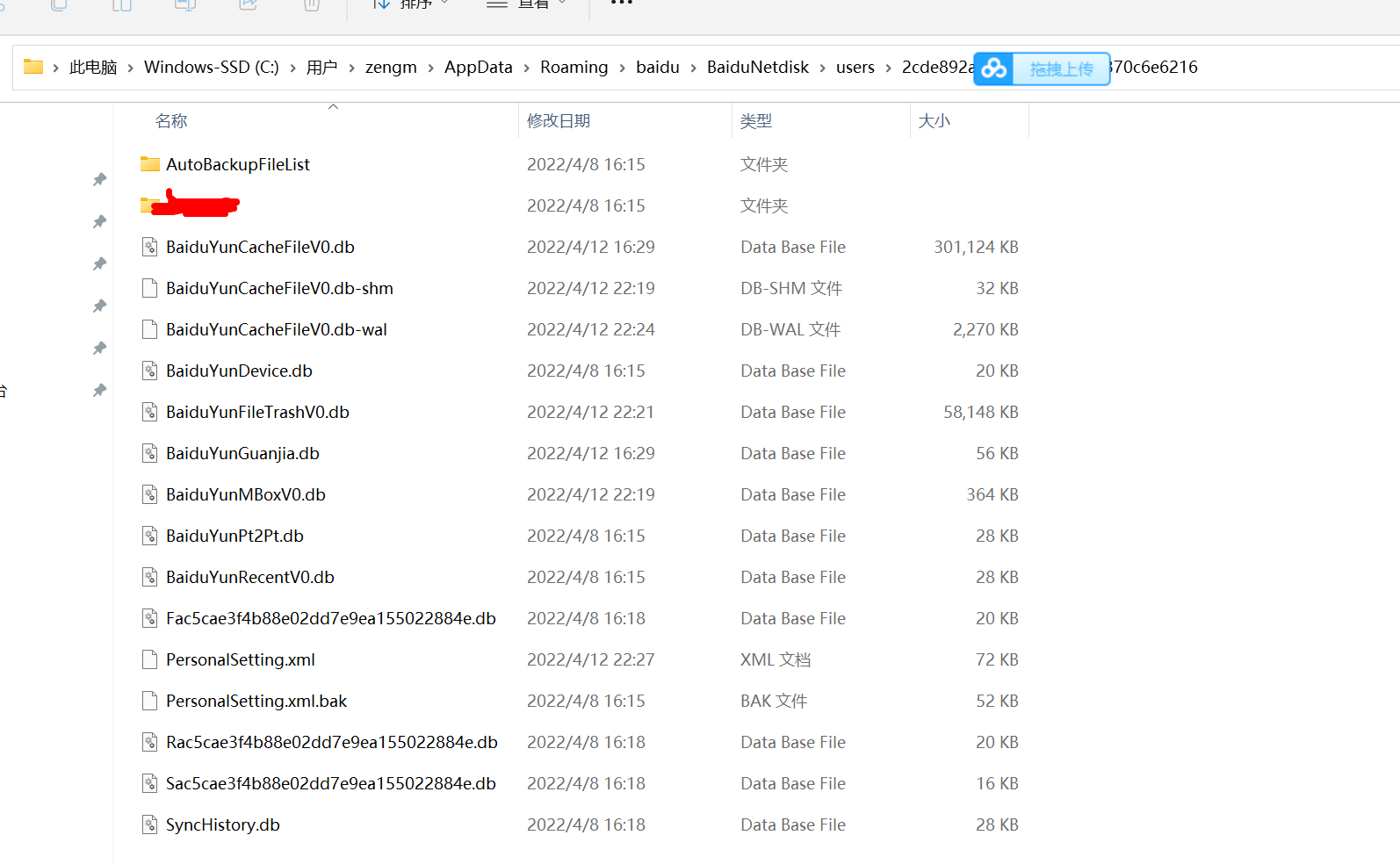Click the BaiduYunFileTrashV0.db file icon
Viewport: 1400px width, 864px height.
pos(150,412)
